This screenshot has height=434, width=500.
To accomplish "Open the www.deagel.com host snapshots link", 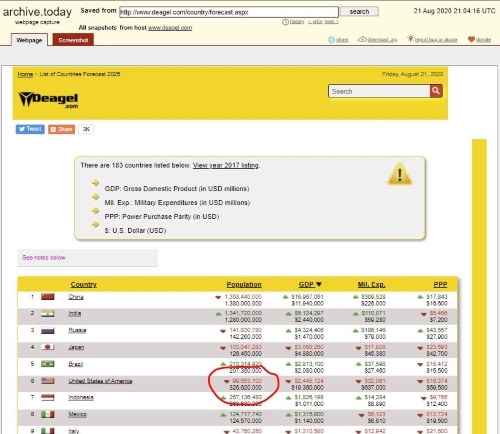I will coord(170,28).
